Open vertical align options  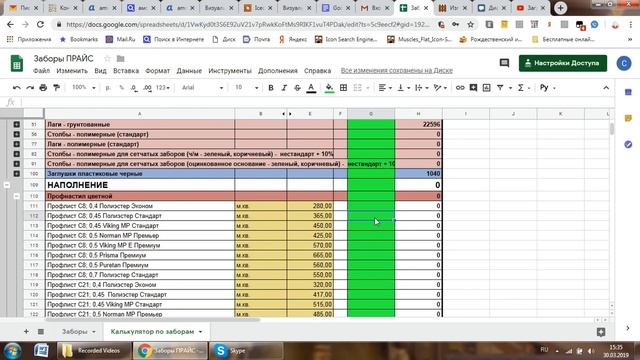(x=403, y=88)
